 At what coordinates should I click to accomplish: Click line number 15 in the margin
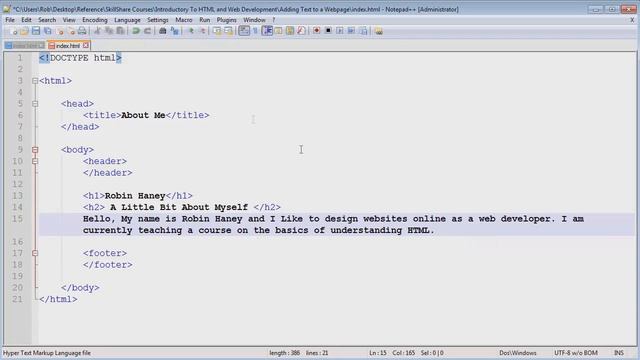tap(18, 219)
